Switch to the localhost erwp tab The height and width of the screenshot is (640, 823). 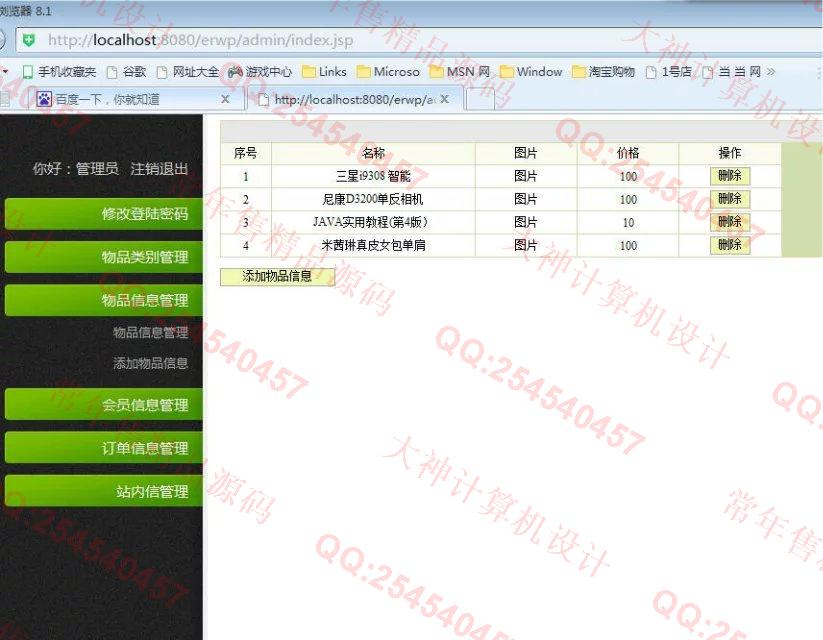pyautogui.click(x=354, y=99)
